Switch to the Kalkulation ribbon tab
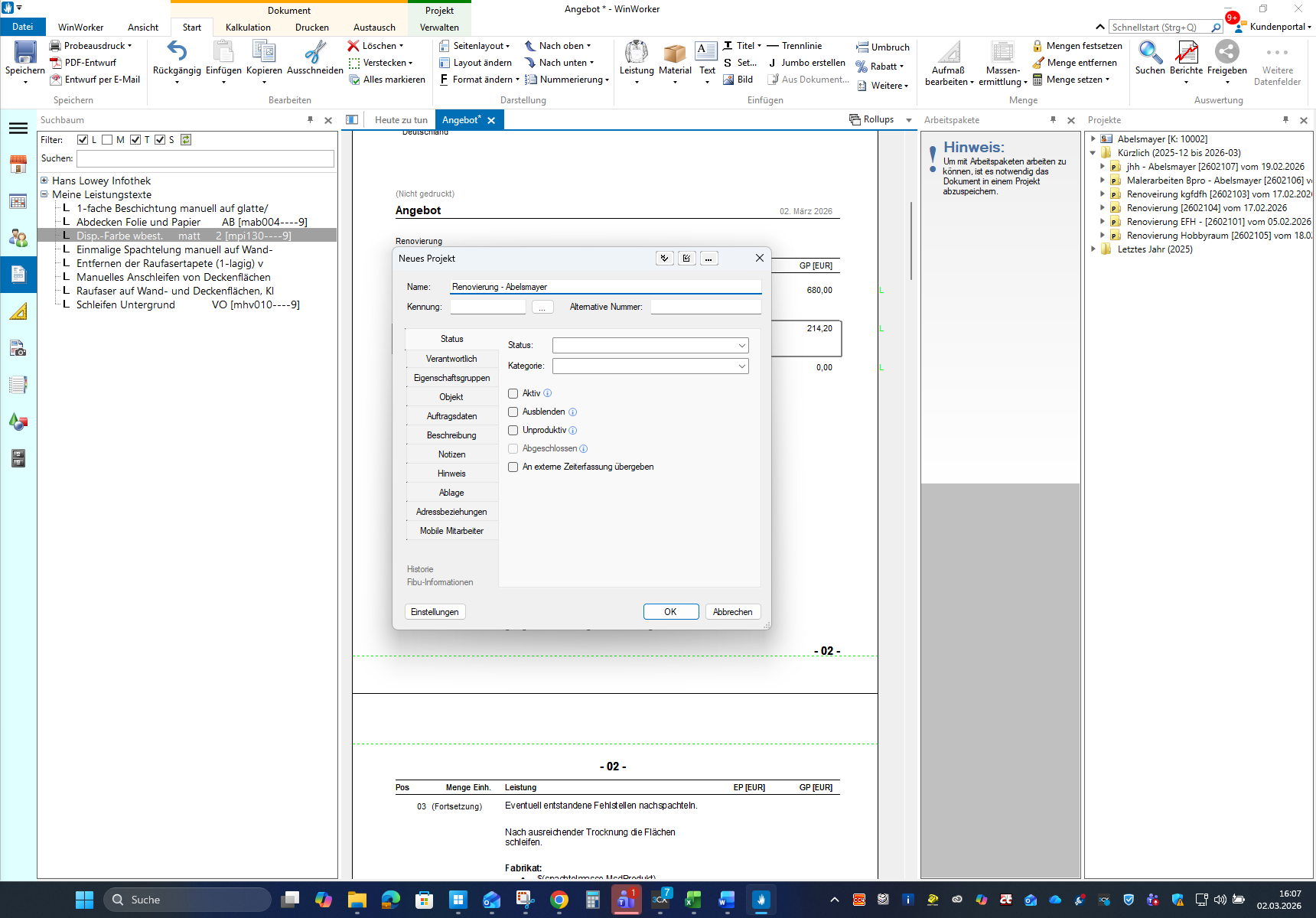This screenshot has width=1316, height=918. [x=248, y=28]
